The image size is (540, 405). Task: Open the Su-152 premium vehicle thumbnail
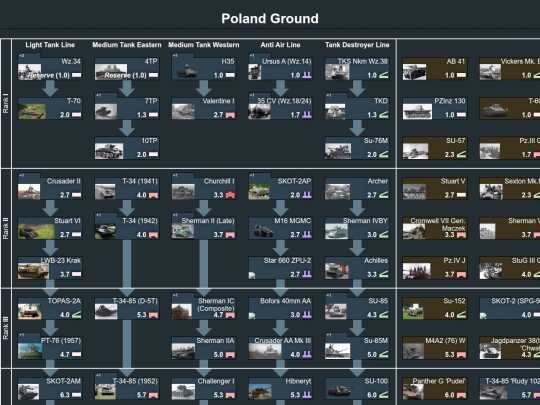click(x=413, y=311)
